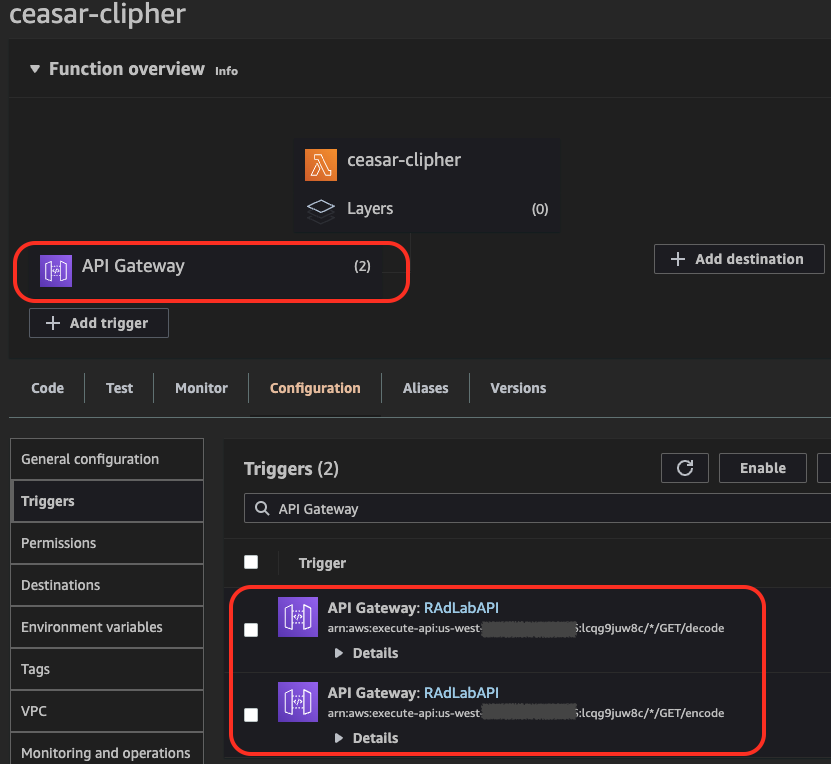
Task: Open RAdLabAPI link for encode trigger
Action: coord(461,692)
